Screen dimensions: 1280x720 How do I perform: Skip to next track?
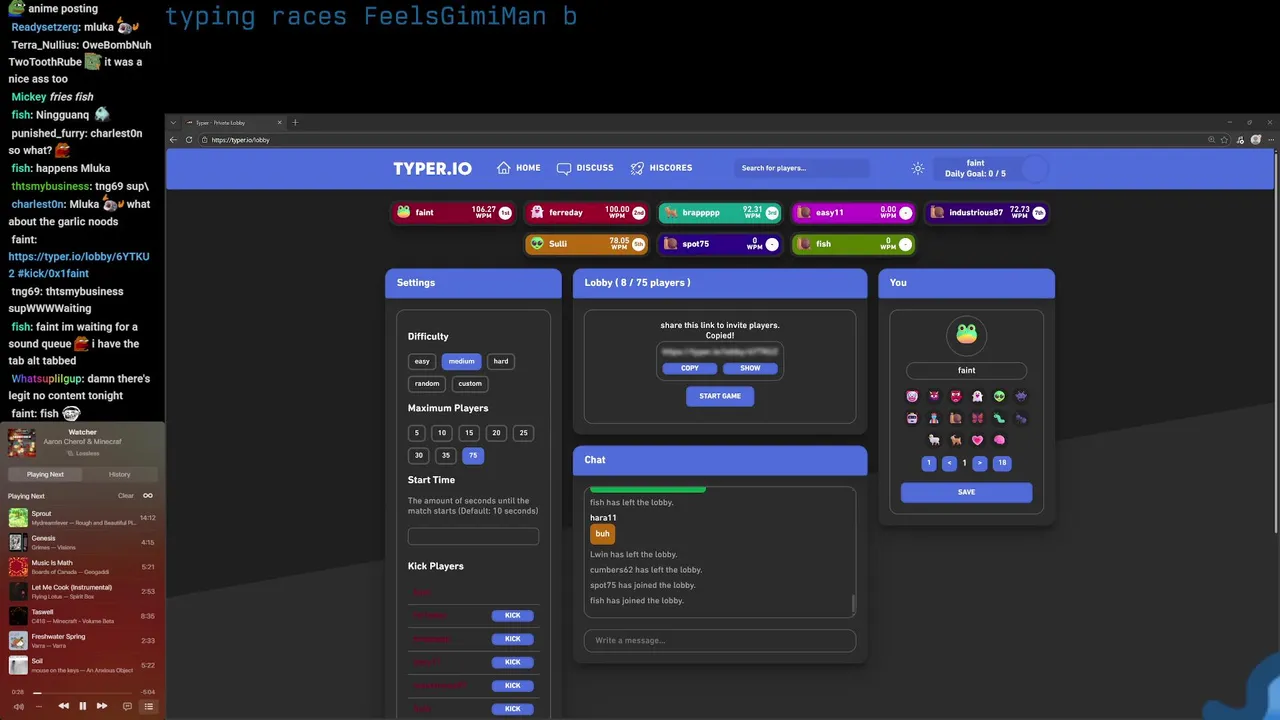(x=102, y=706)
